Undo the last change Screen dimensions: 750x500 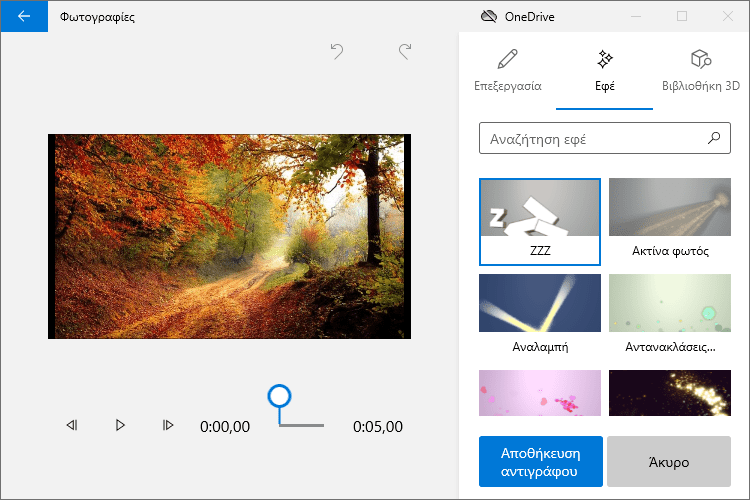click(x=337, y=51)
